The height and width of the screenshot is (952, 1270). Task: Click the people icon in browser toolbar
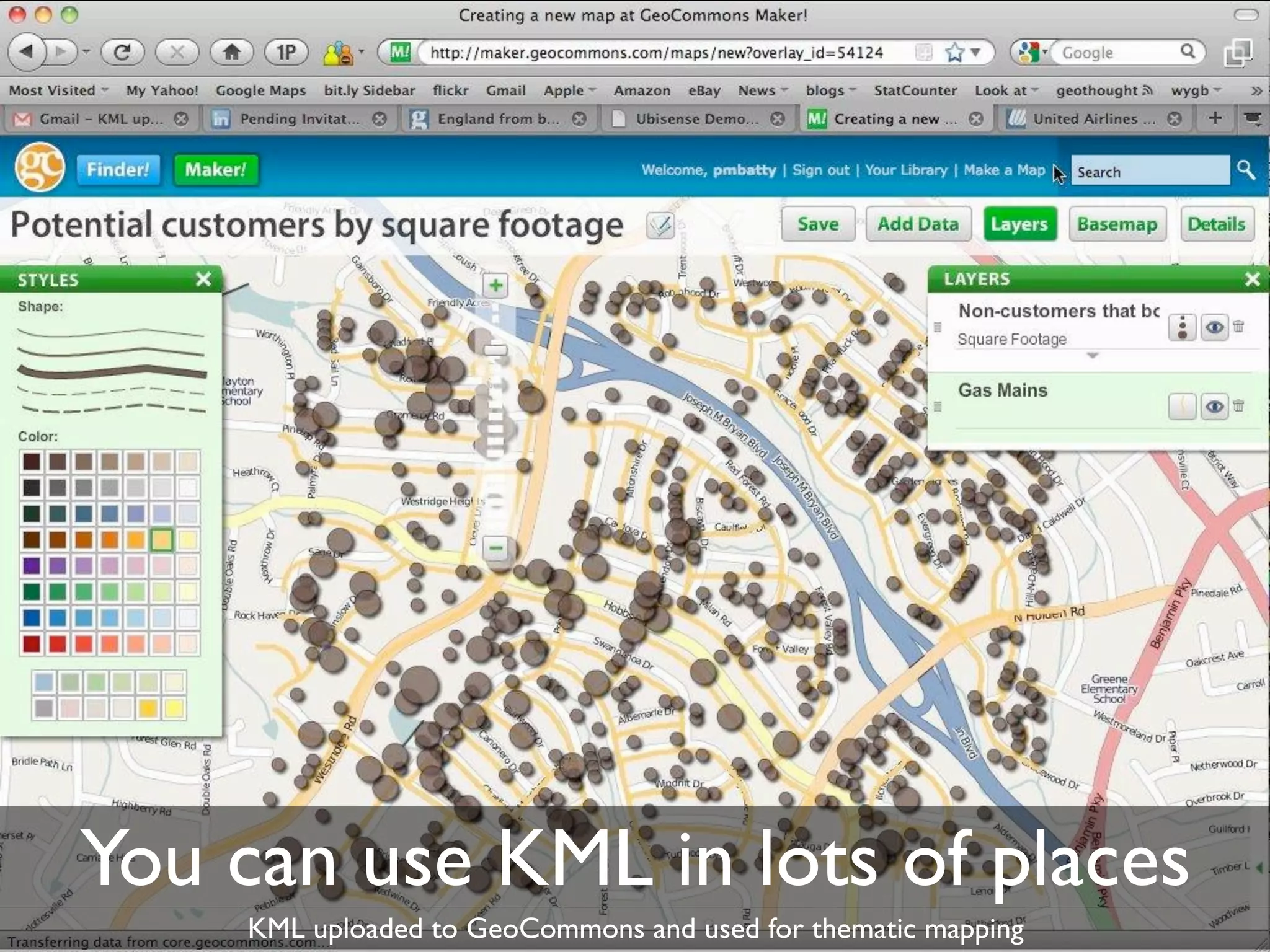[x=337, y=53]
